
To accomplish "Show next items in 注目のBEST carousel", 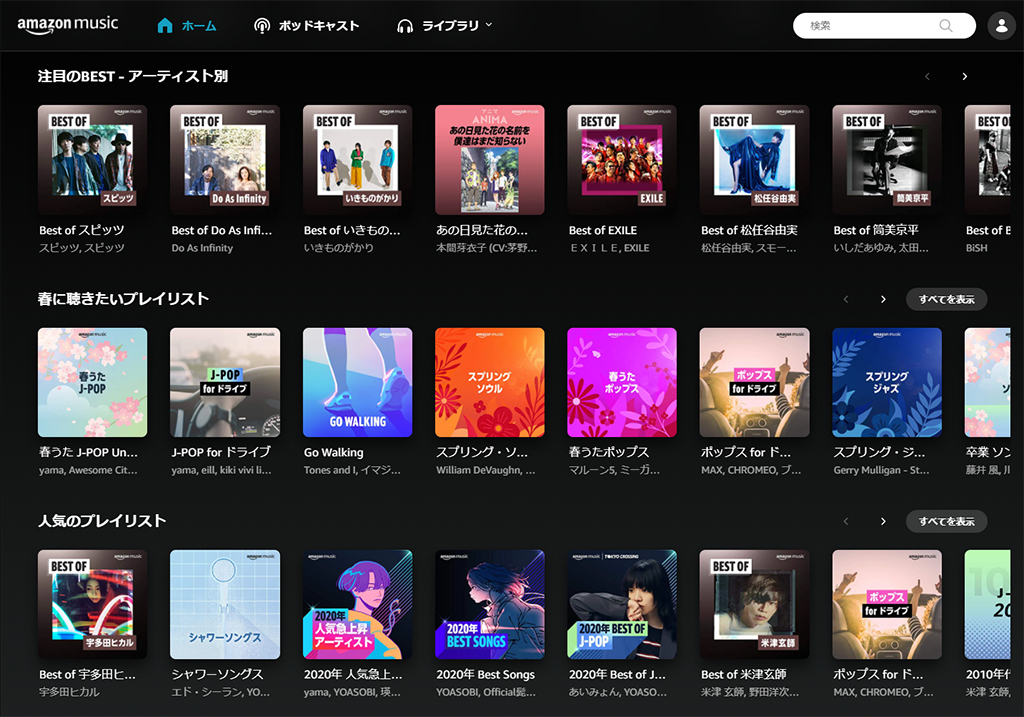I will click(x=965, y=76).
